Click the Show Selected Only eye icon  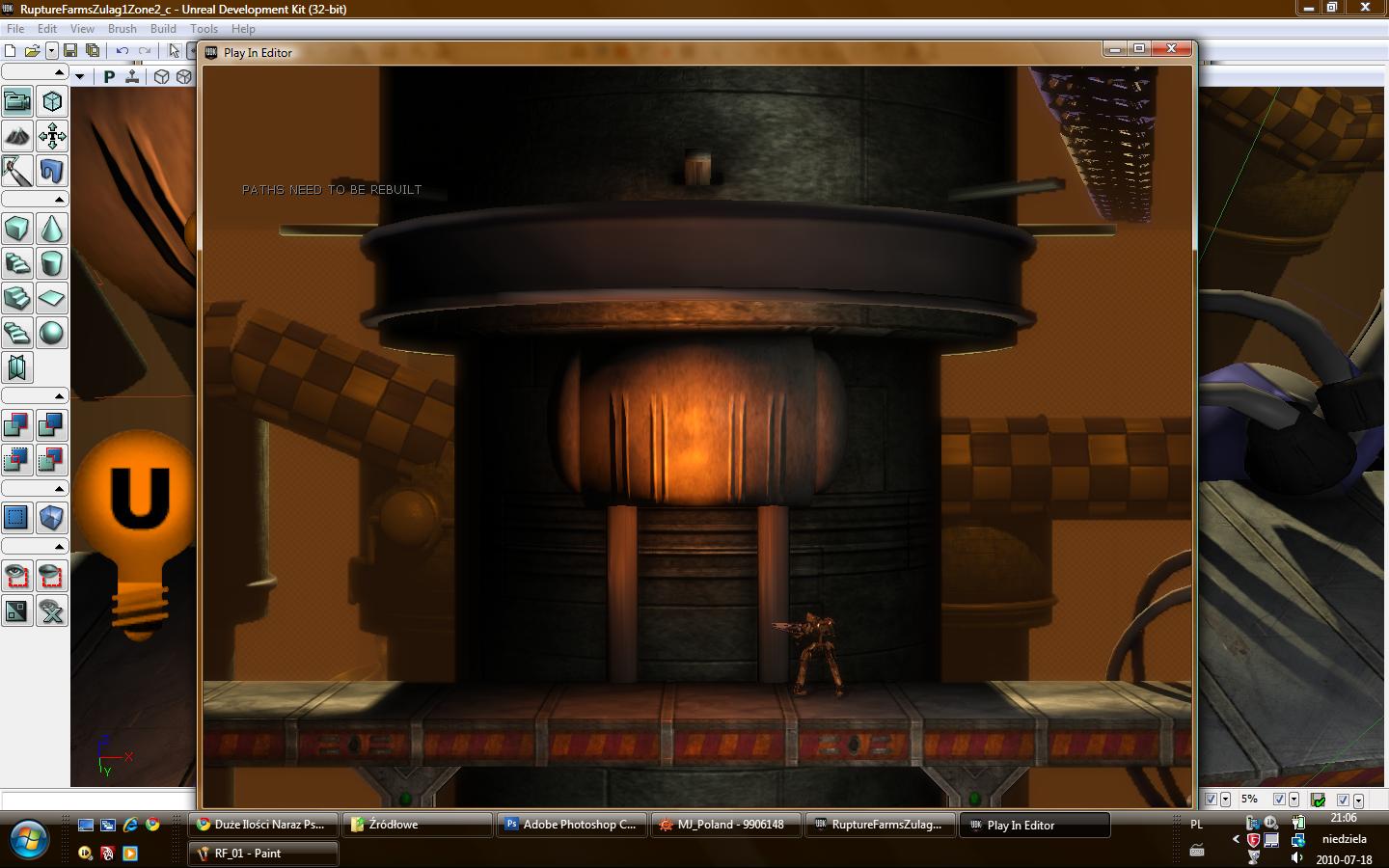(x=17, y=577)
